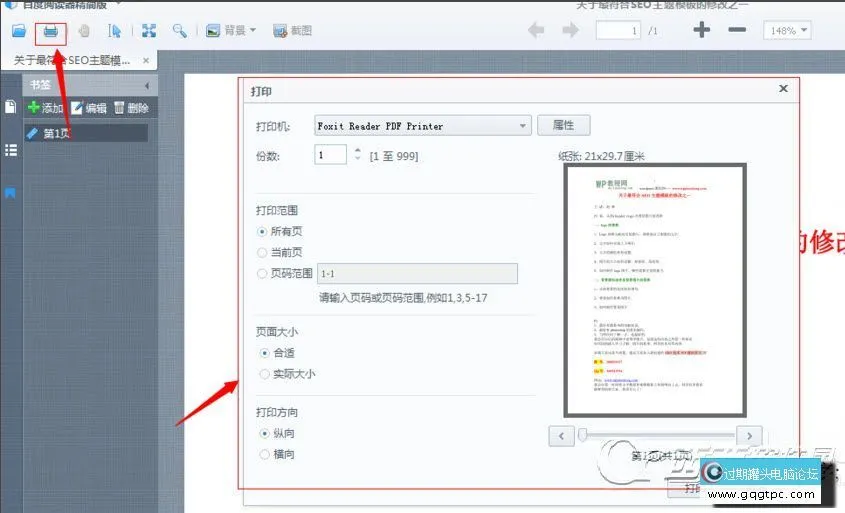This screenshot has width=845, height=513.
Task: Go to the next page arrow
Action: click(x=570, y=30)
